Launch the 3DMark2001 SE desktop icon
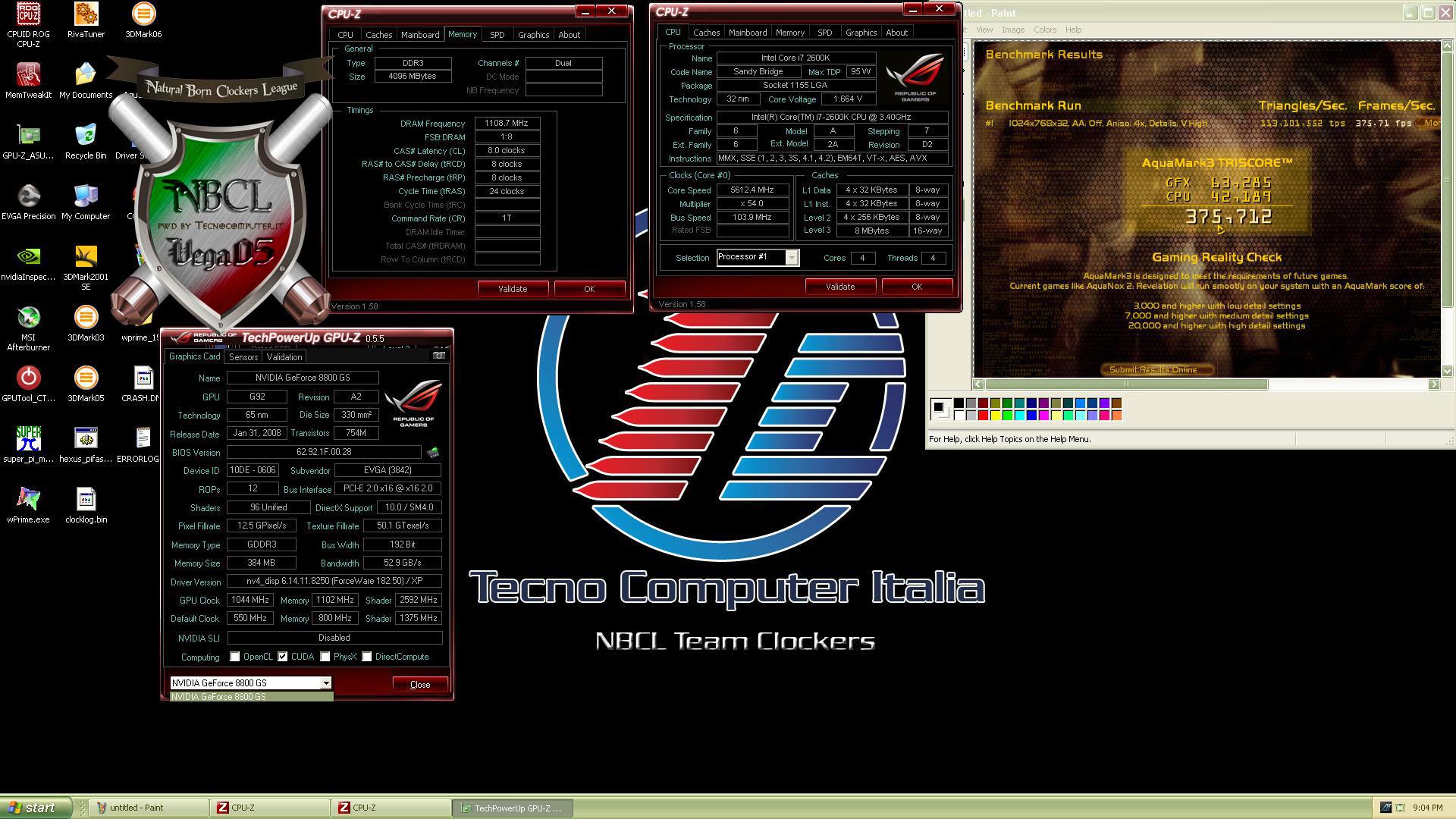This screenshot has width=1456, height=819. [x=86, y=267]
